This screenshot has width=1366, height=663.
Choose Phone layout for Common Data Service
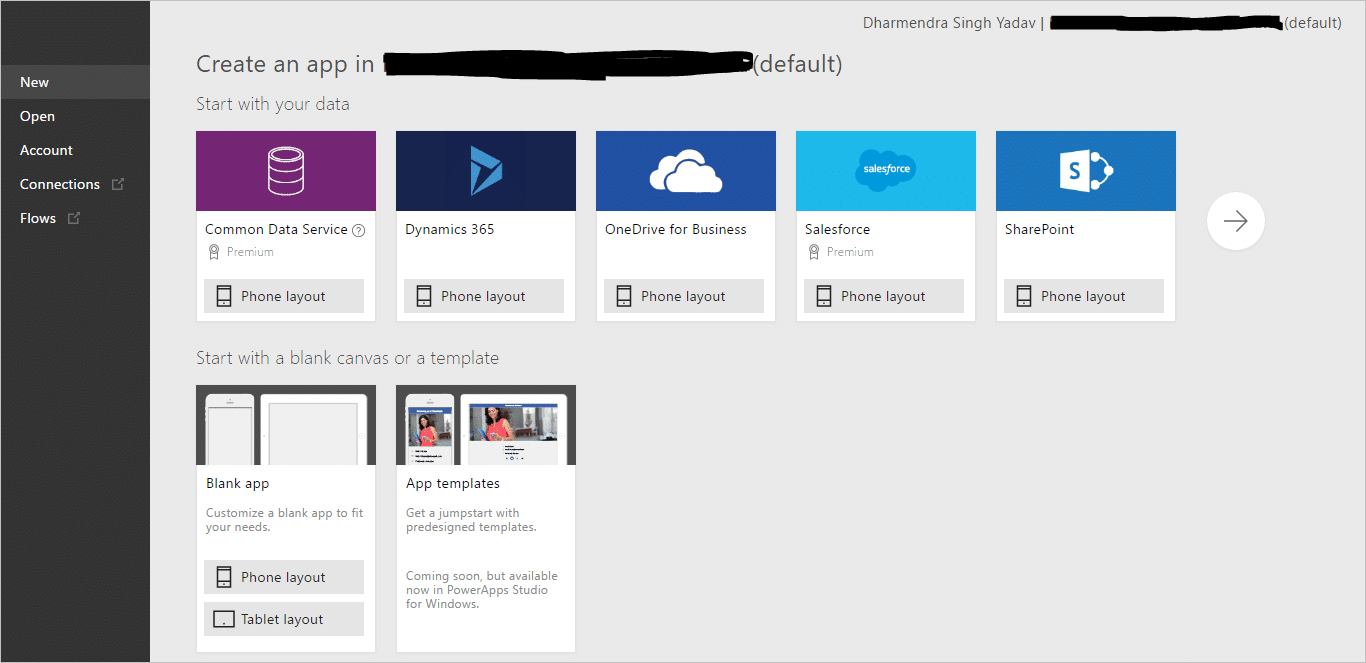tap(284, 296)
